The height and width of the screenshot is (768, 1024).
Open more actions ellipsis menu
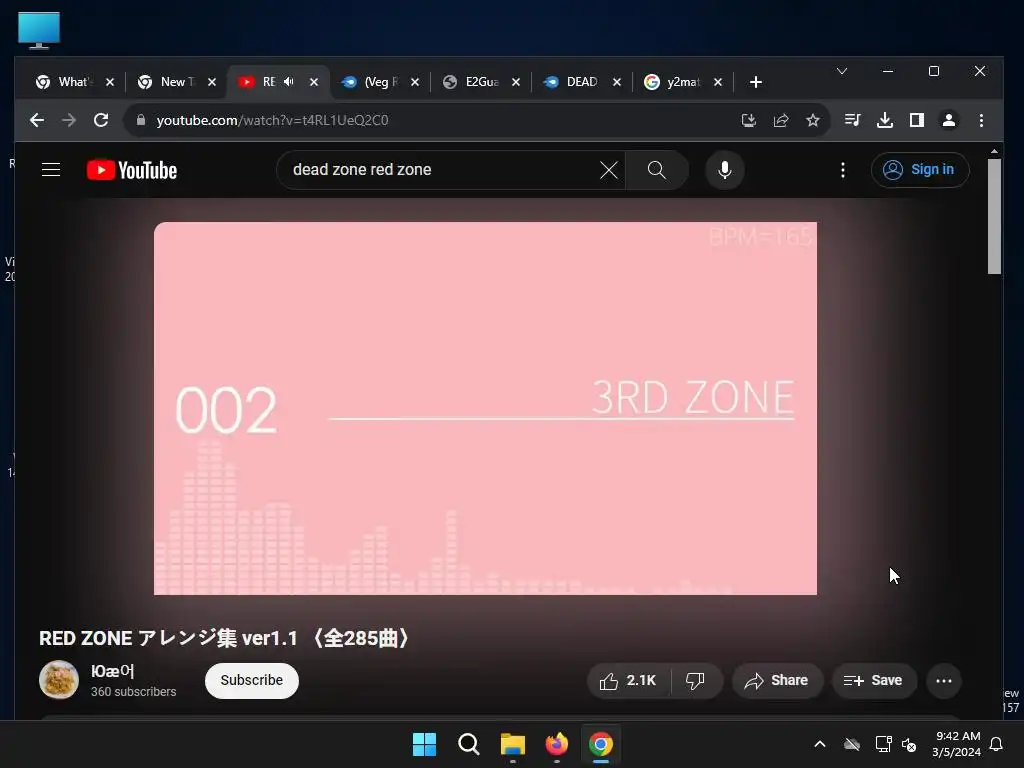click(x=944, y=680)
